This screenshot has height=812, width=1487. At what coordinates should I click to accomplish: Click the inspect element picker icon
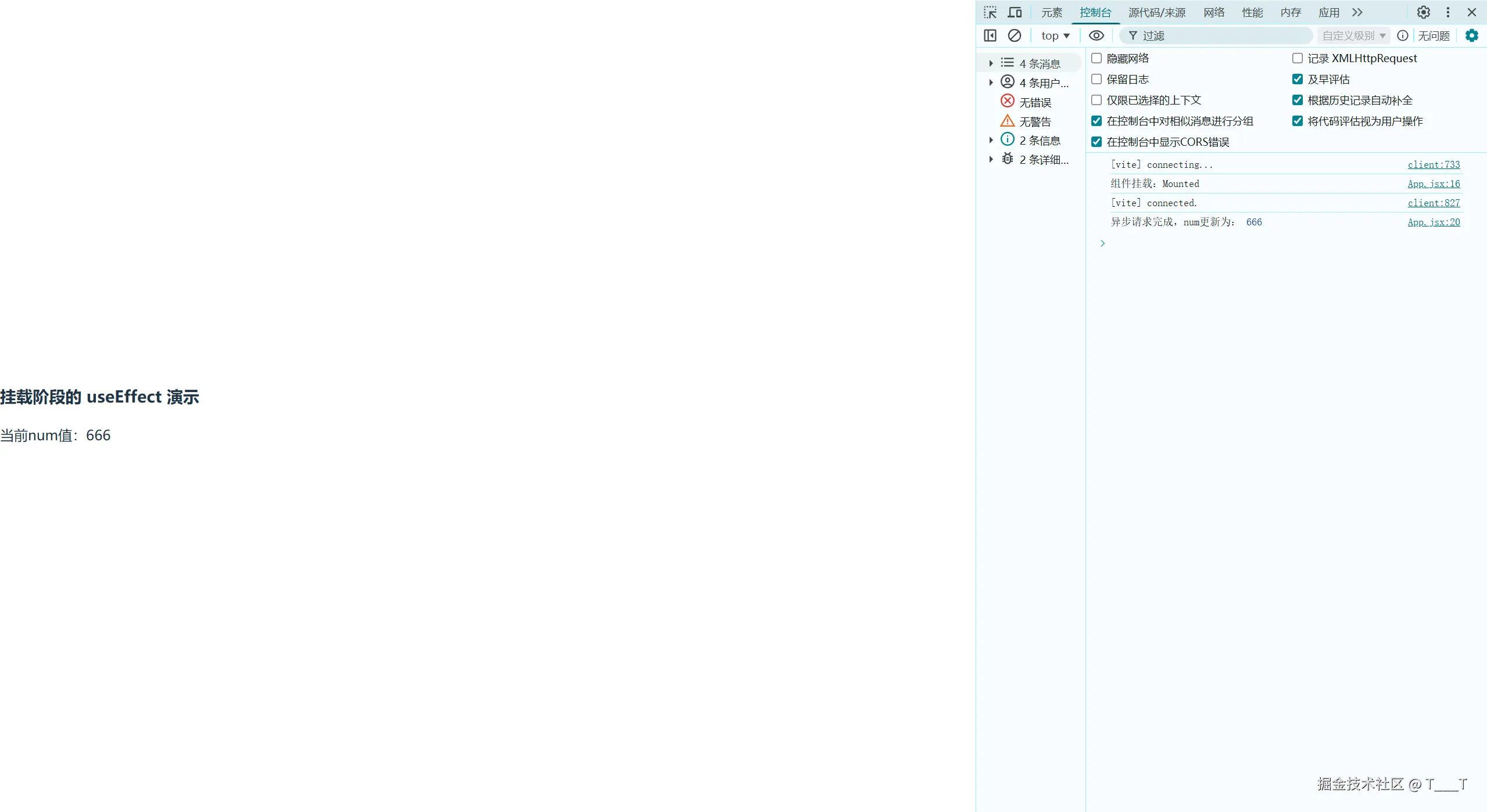[990, 12]
